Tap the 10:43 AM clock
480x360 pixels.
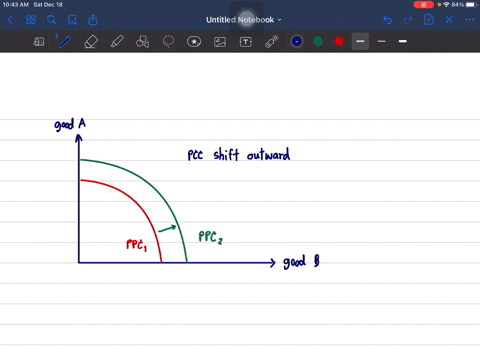tap(16, 5)
